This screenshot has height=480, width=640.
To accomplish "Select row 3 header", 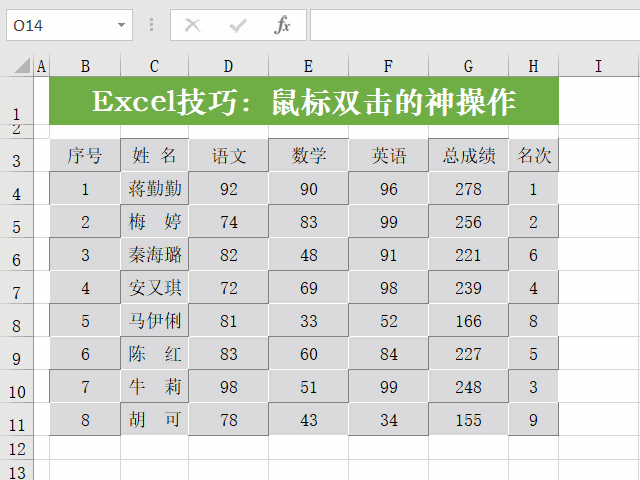I will [x=16, y=155].
